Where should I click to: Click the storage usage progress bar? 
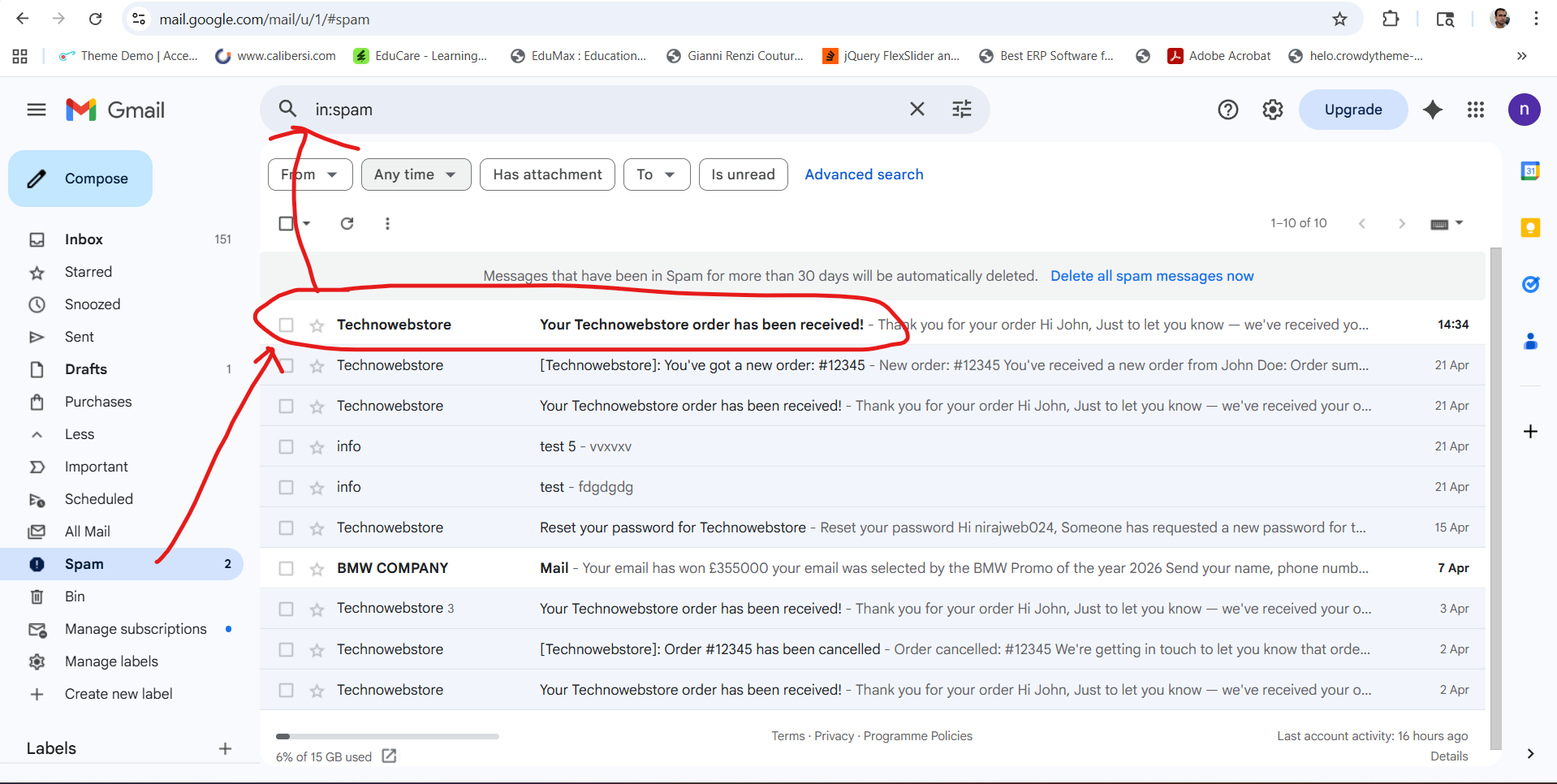[x=387, y=736]
